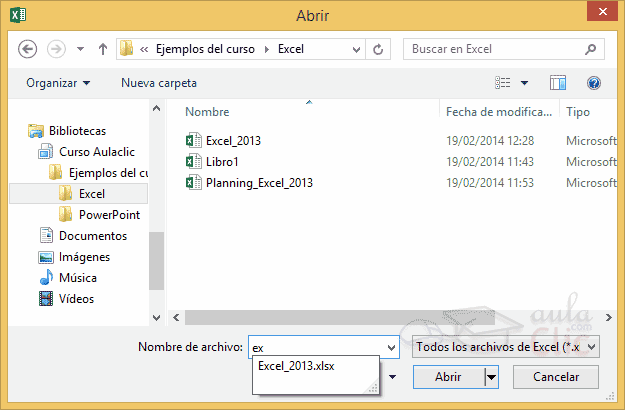Refresh the Excel folder listing
Screen dimensions: 625x410
coord(378,48)
